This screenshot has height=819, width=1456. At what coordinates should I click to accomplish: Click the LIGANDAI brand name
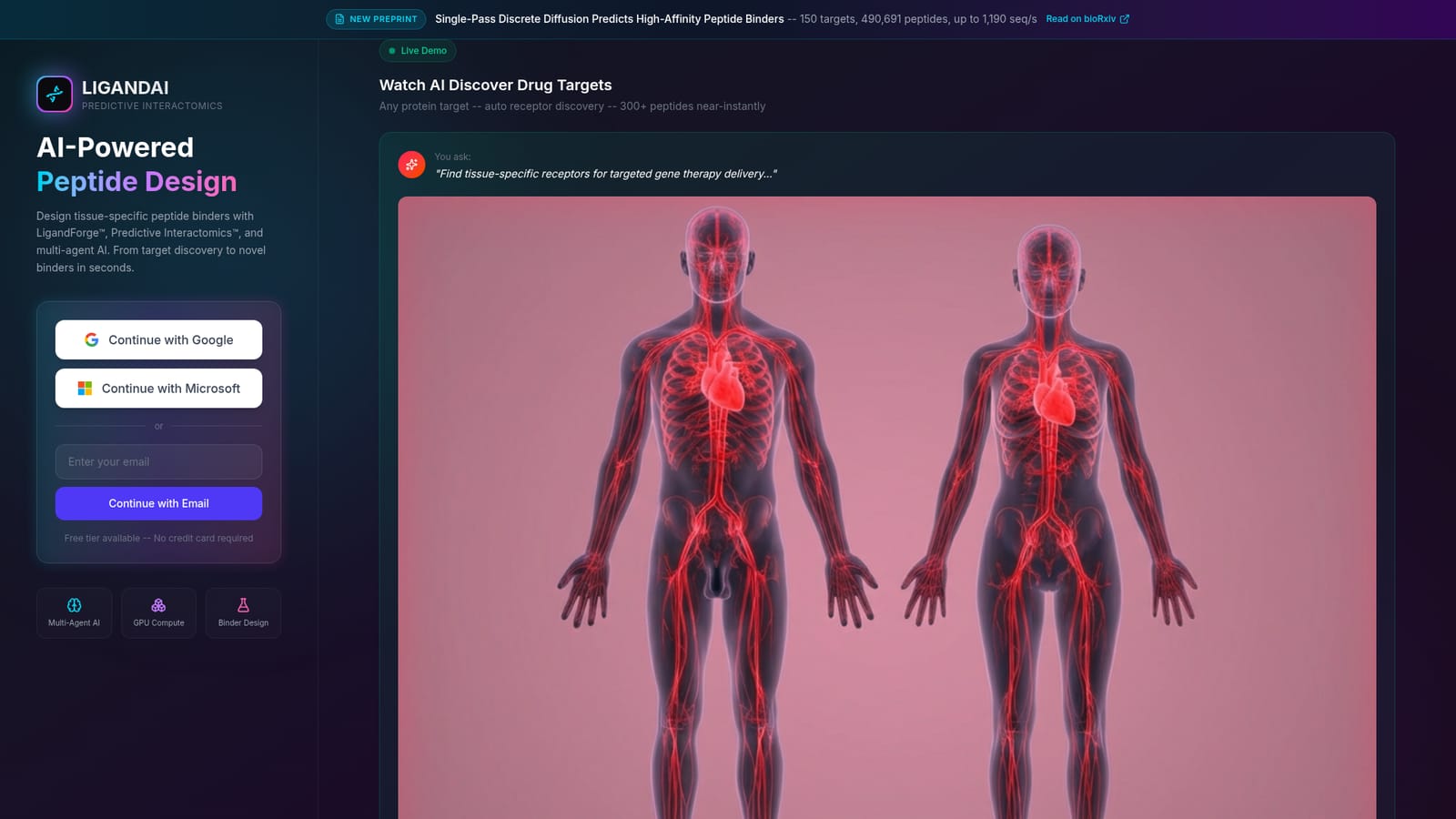(x=126, y=87)
